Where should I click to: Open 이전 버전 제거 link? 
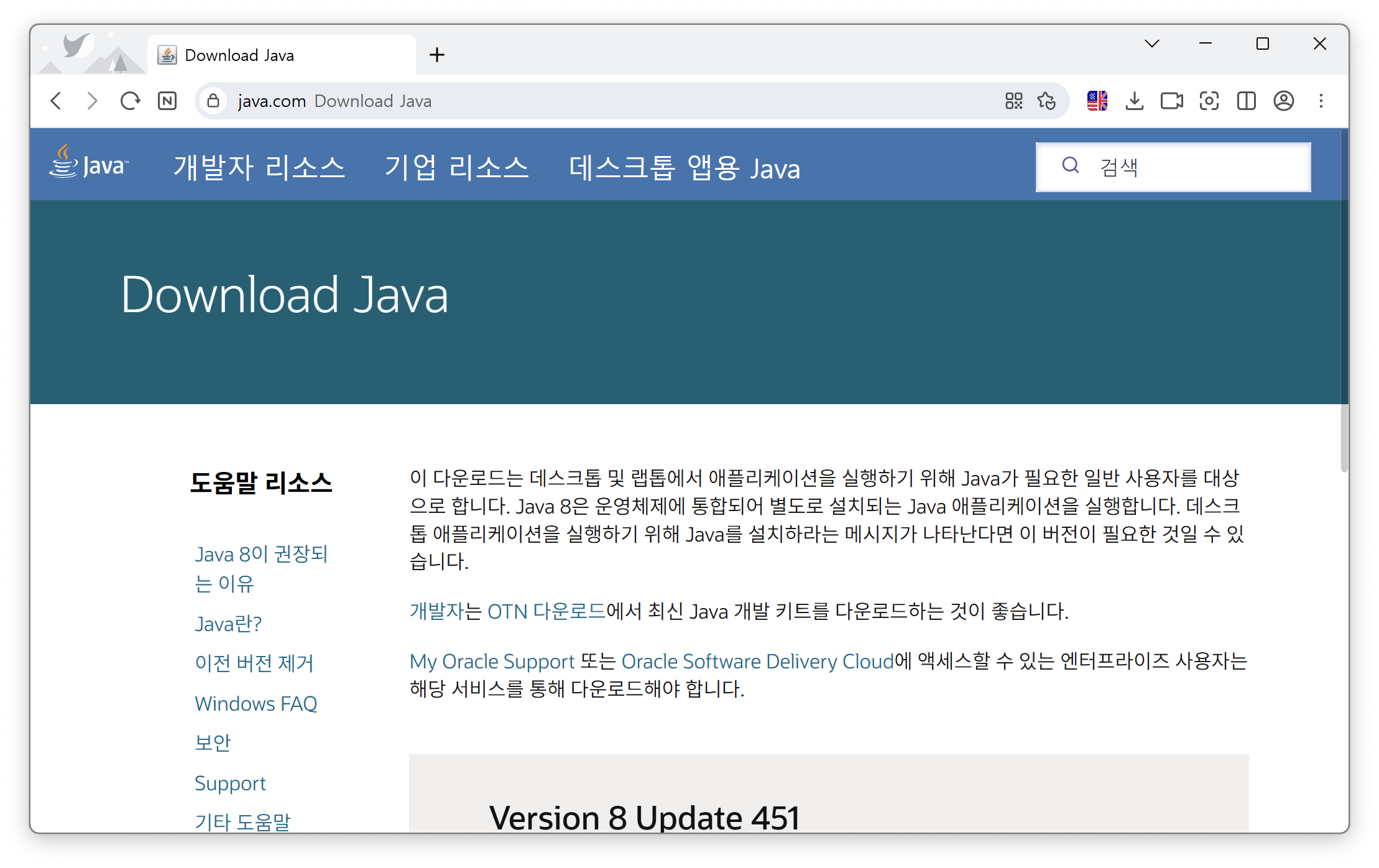254,663
